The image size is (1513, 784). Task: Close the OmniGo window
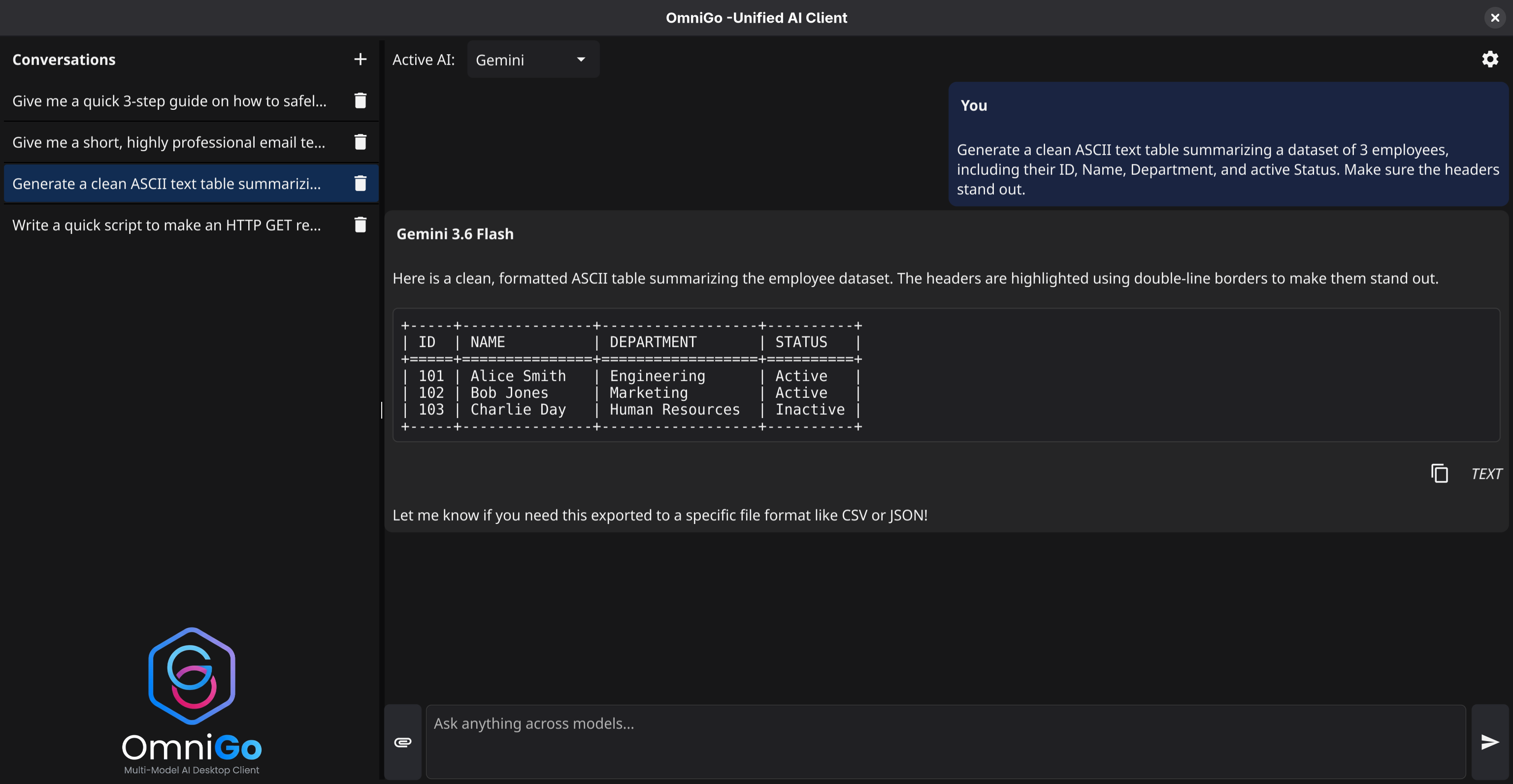pyautogui.click(x=1495, y=18)
